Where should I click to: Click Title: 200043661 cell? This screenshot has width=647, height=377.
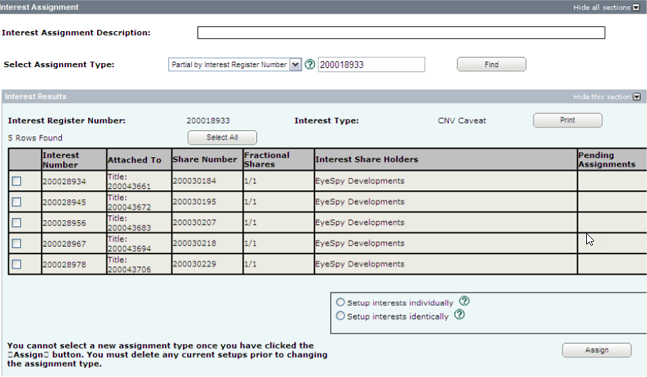[139, 181]
